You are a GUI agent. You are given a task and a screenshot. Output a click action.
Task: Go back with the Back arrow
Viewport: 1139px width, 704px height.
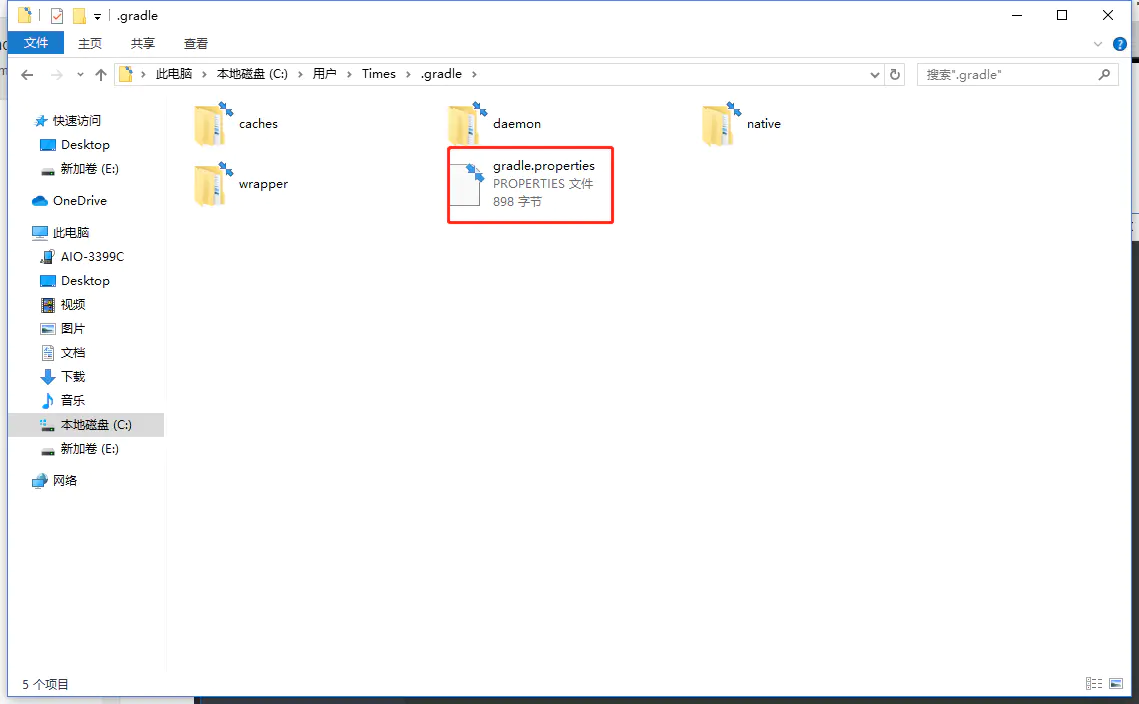(28, 75)
